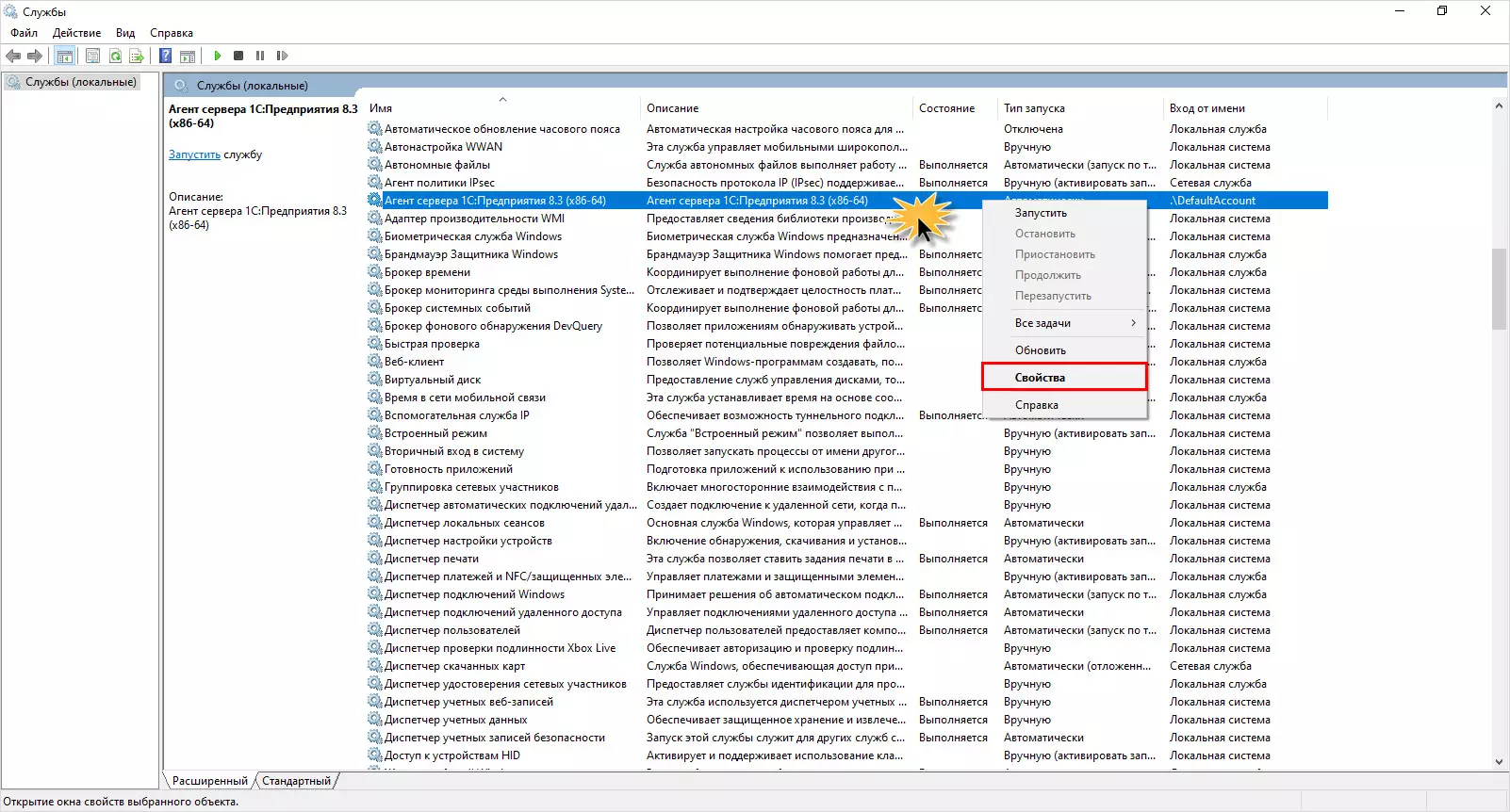
Task: Click the Запустить service link
Action: pos(194,154)
